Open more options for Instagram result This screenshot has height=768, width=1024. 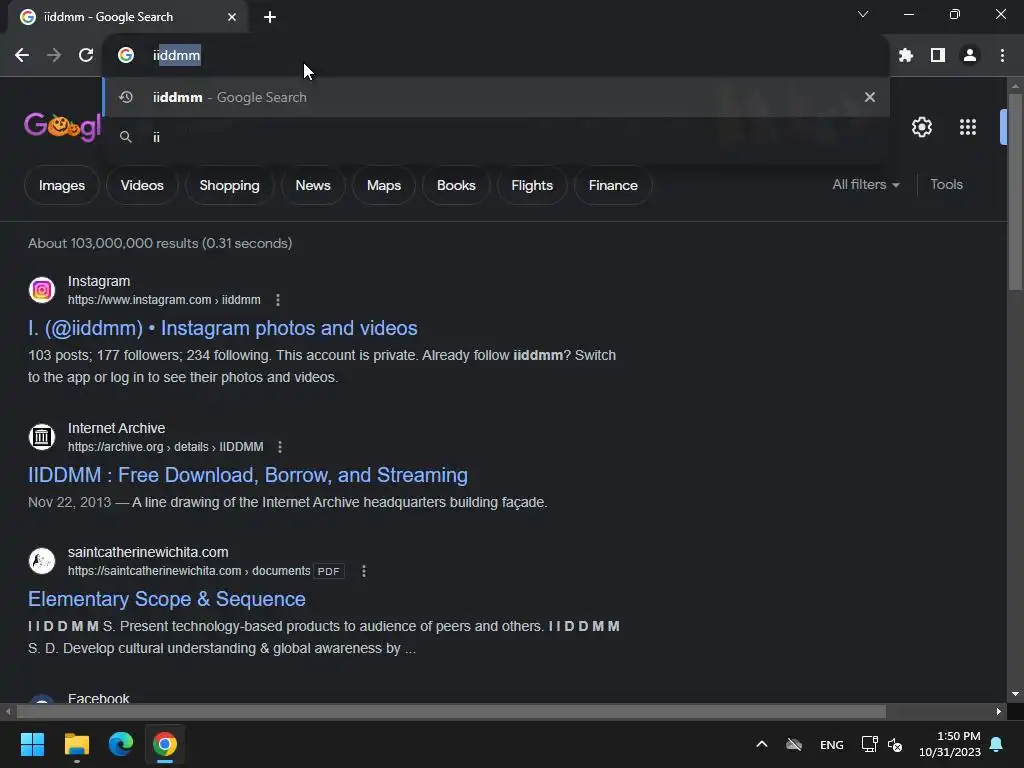(x=278, y=300)
